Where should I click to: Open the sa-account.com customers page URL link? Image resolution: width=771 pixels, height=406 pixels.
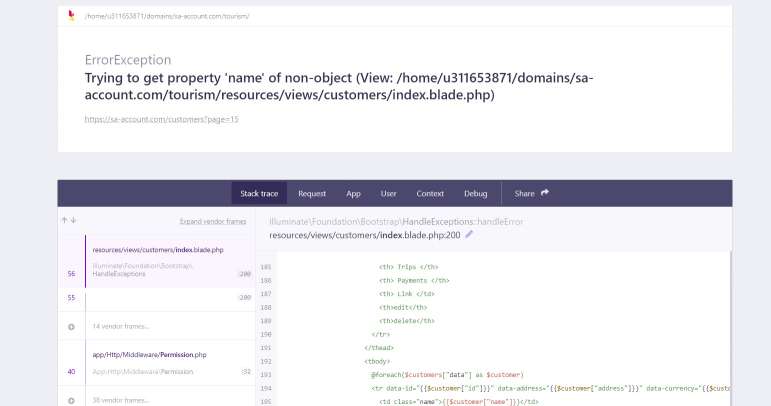coord(161,119)
